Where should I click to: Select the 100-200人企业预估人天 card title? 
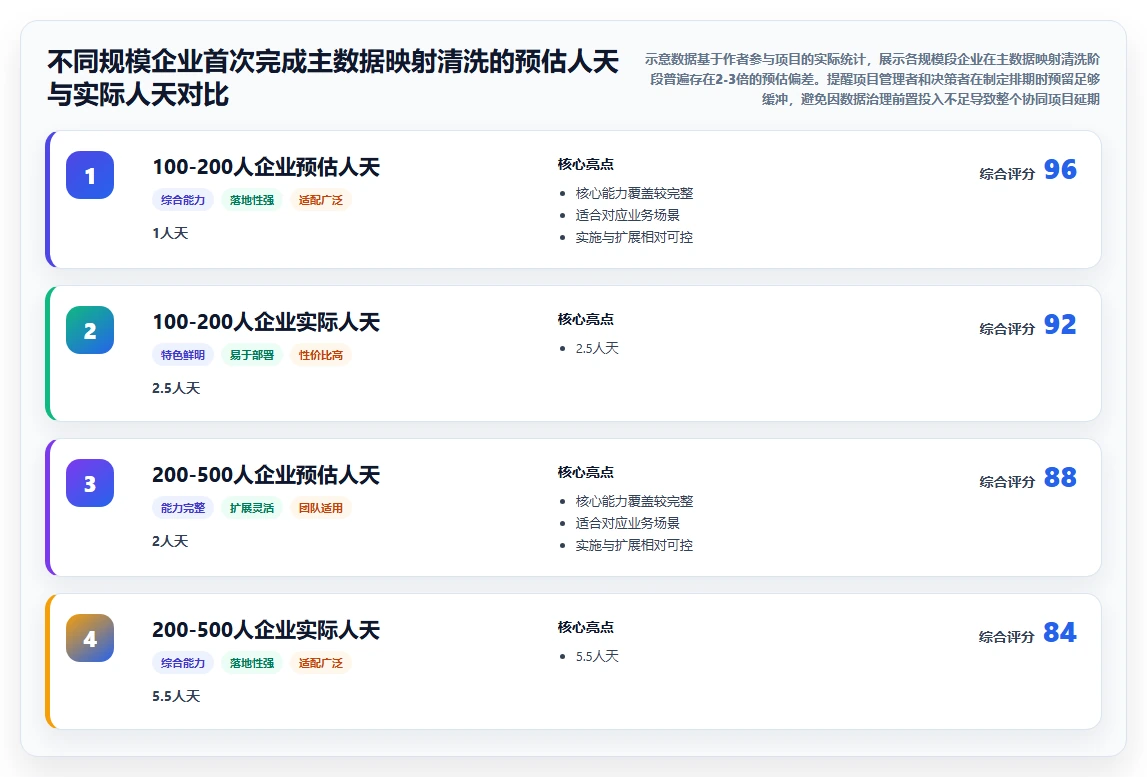pyautogui.click(x=266, y=167)
